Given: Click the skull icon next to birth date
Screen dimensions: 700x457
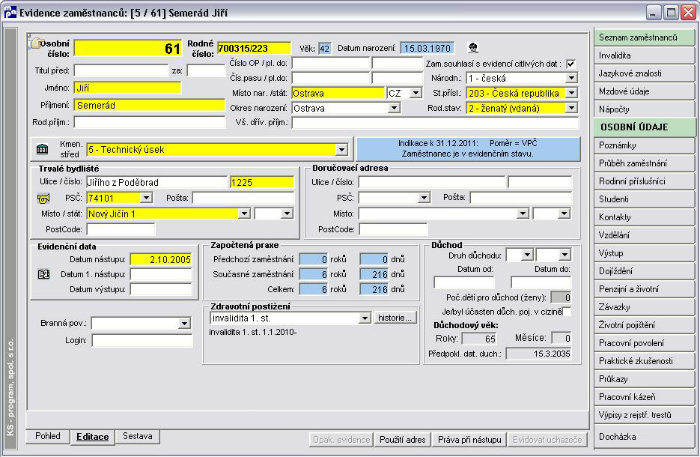Looking at the screenshot, I should tap(473, 47).
